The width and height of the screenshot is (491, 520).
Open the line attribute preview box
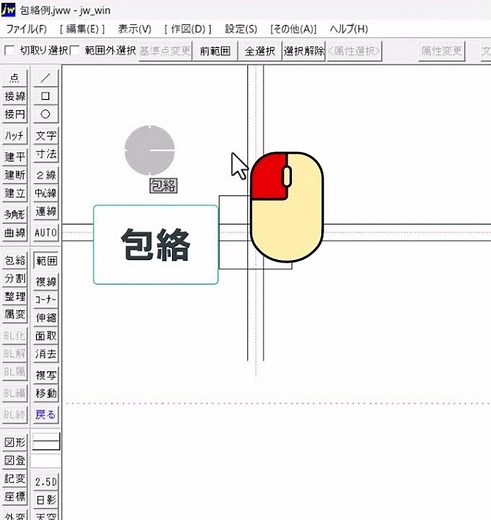pos(46,442)
